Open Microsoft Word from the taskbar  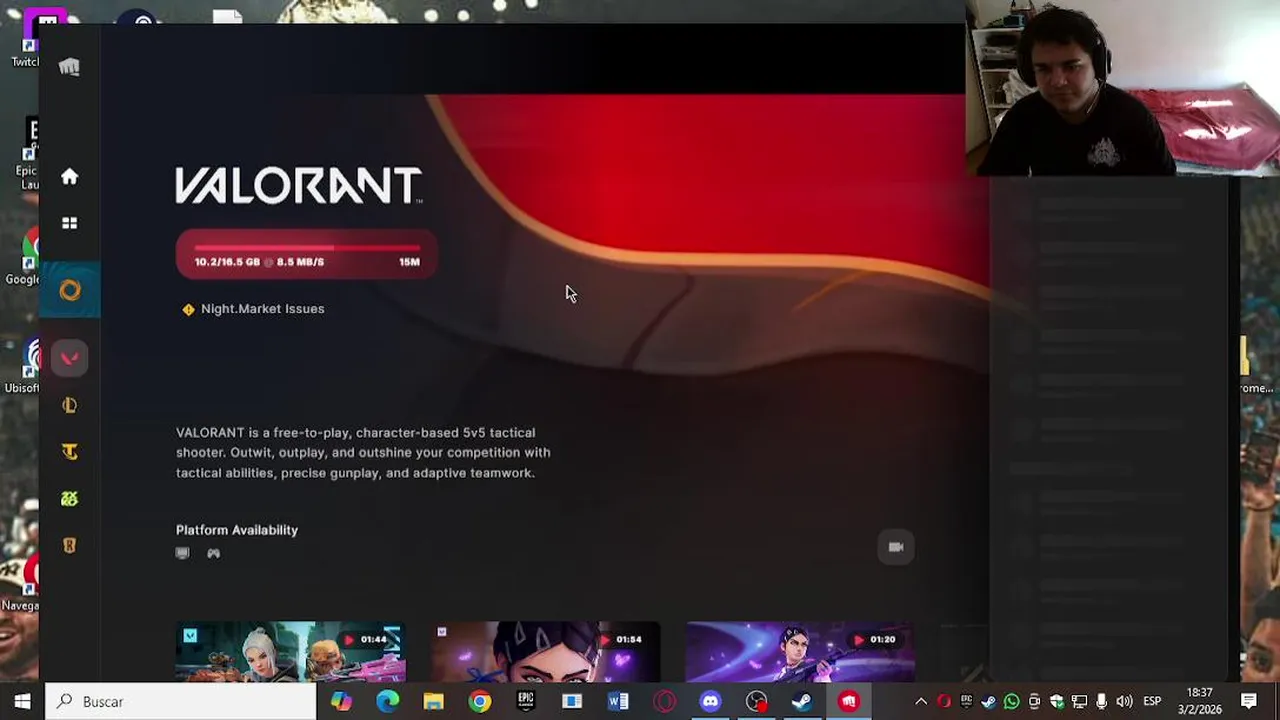pyautogui.click(x=618, y=701)
